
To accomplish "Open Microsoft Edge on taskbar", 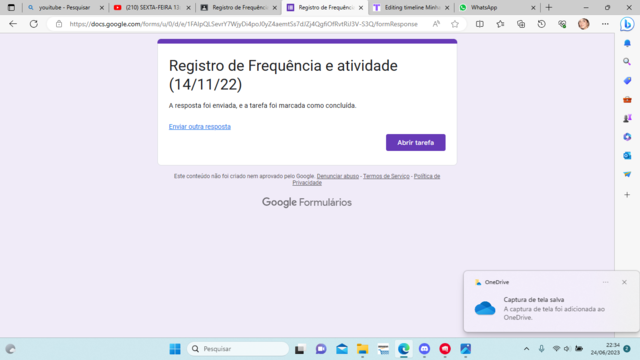I will point(404,349).
